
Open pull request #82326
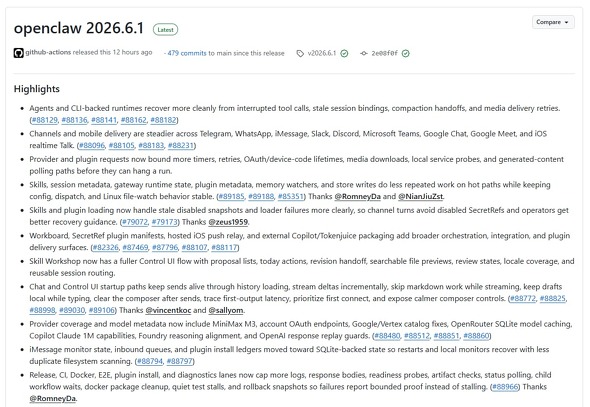[106, 247]
